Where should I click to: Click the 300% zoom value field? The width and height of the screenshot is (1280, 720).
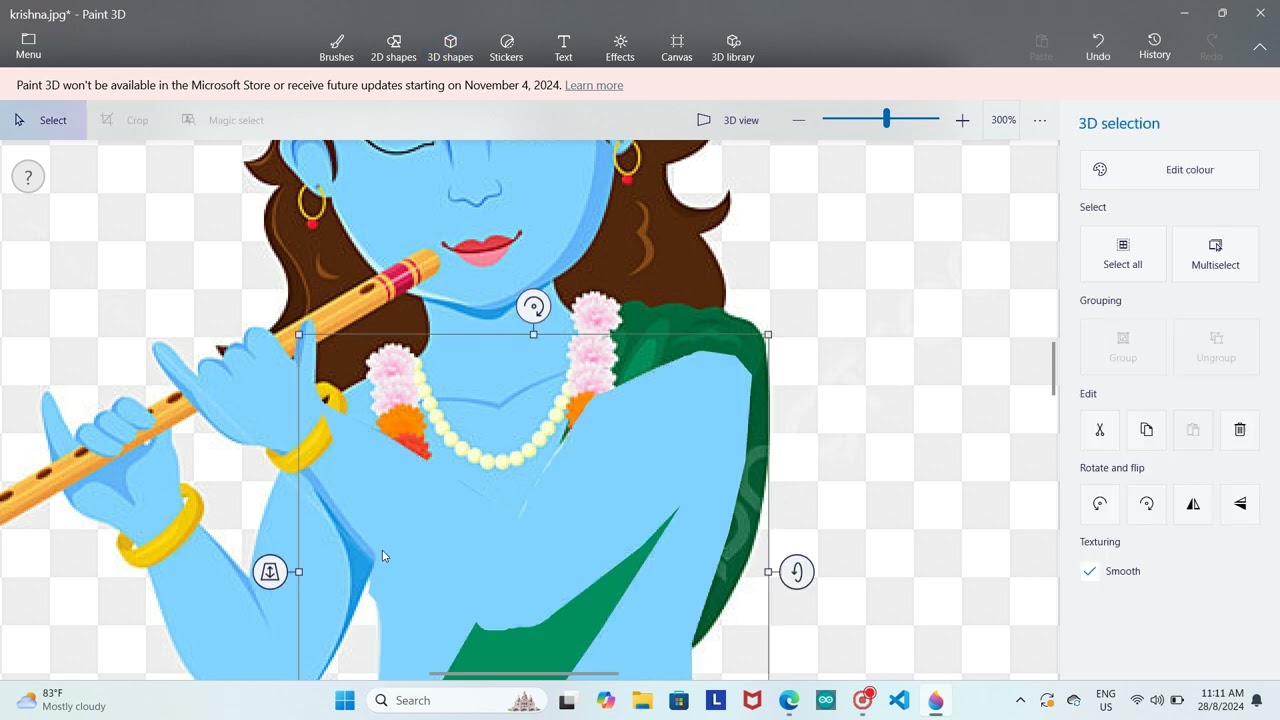1003,120
